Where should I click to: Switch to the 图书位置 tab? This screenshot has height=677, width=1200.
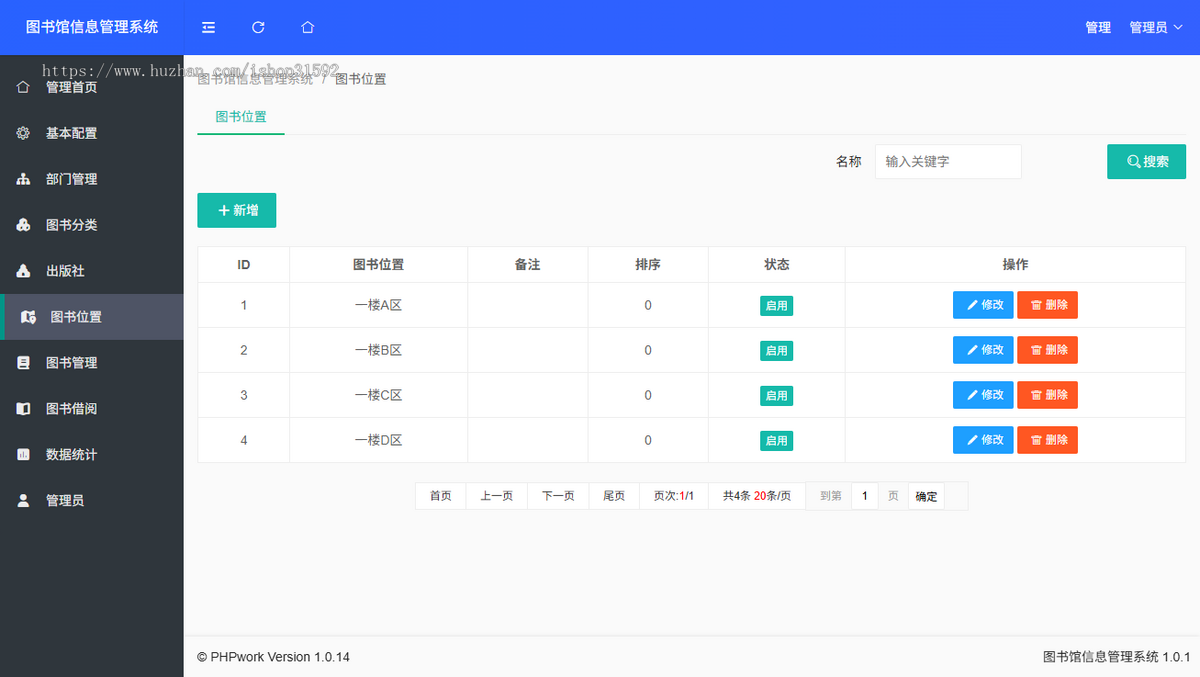point(240,117)
